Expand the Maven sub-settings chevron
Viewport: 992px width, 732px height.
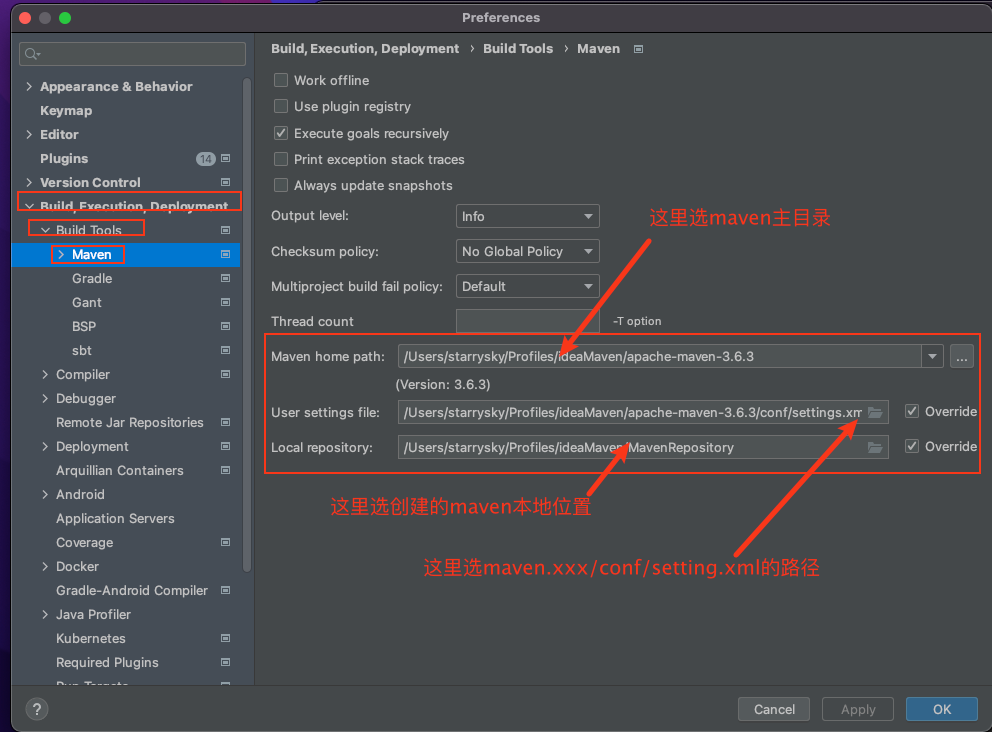coord(61,254)
